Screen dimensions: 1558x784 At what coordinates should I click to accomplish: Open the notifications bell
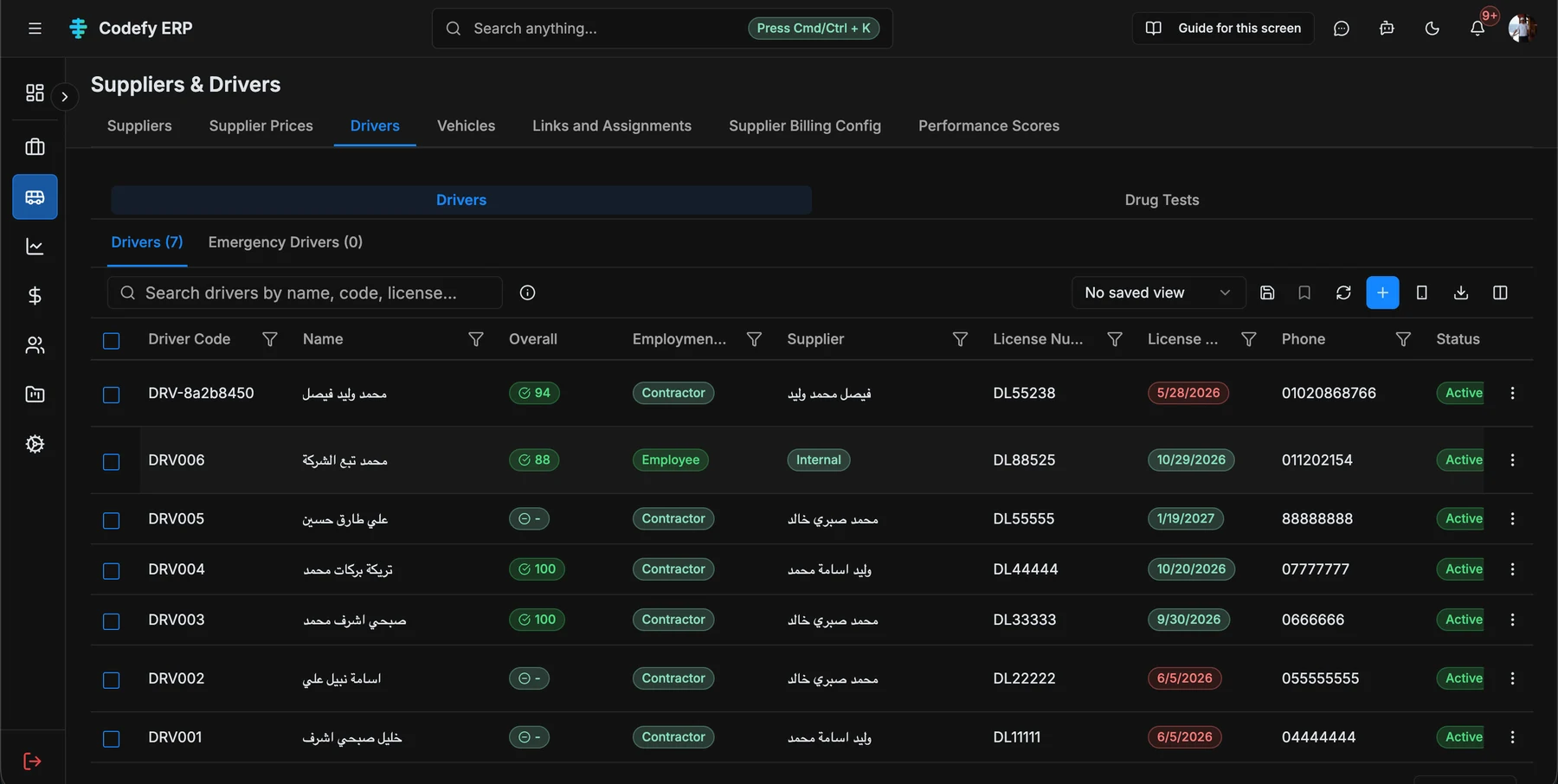pos(1478,29)
